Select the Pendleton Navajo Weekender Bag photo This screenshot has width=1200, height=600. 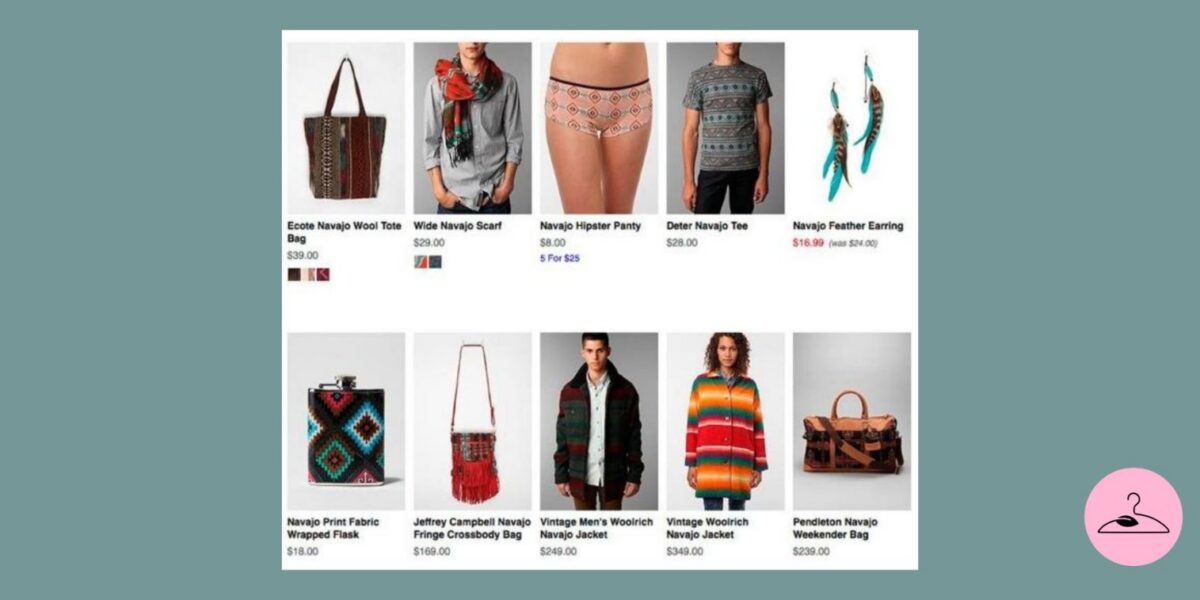[852, 421]
